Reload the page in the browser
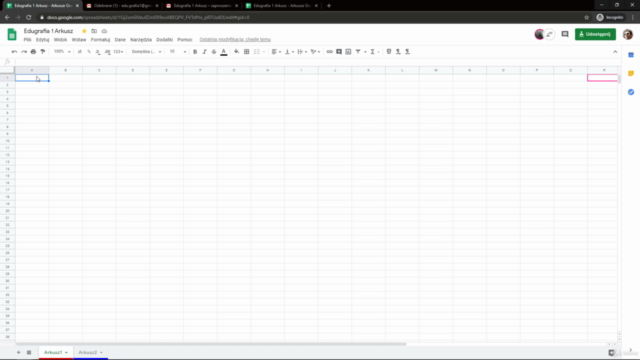Image resolution: width=640 pixels, height=360 pixels. click(x=29, y=18)
